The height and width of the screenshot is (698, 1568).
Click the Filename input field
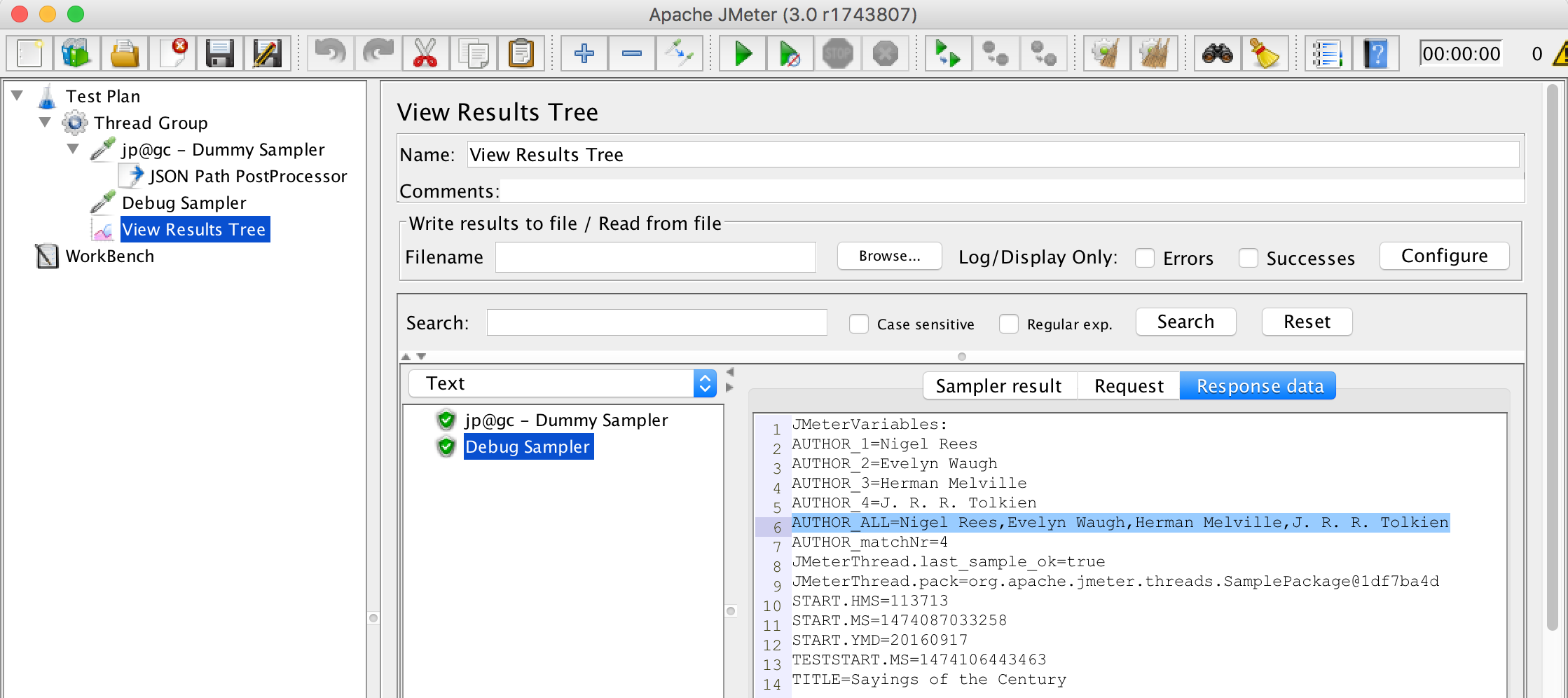(x=655, y=257)
